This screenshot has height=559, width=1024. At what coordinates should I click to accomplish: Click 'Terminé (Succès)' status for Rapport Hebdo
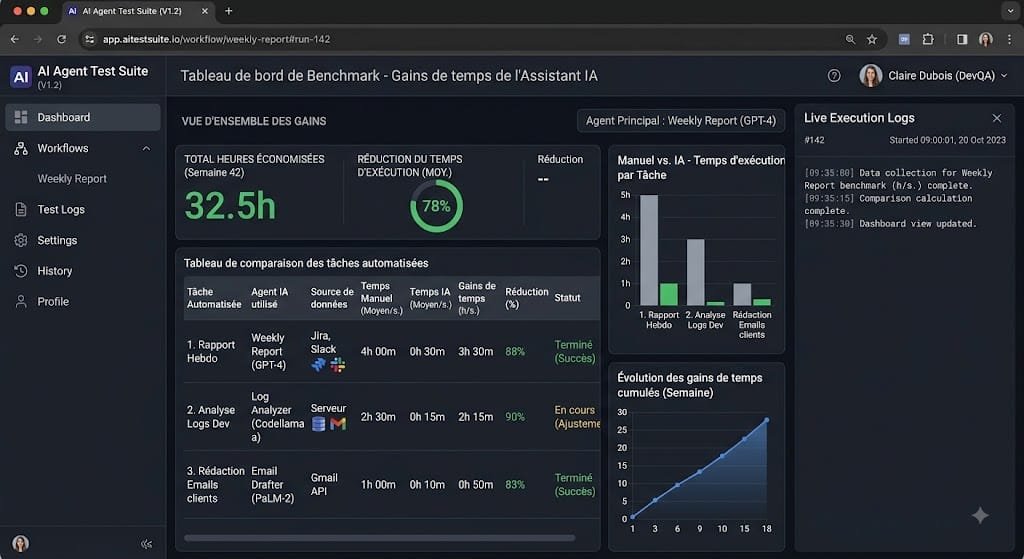point(575,351)
